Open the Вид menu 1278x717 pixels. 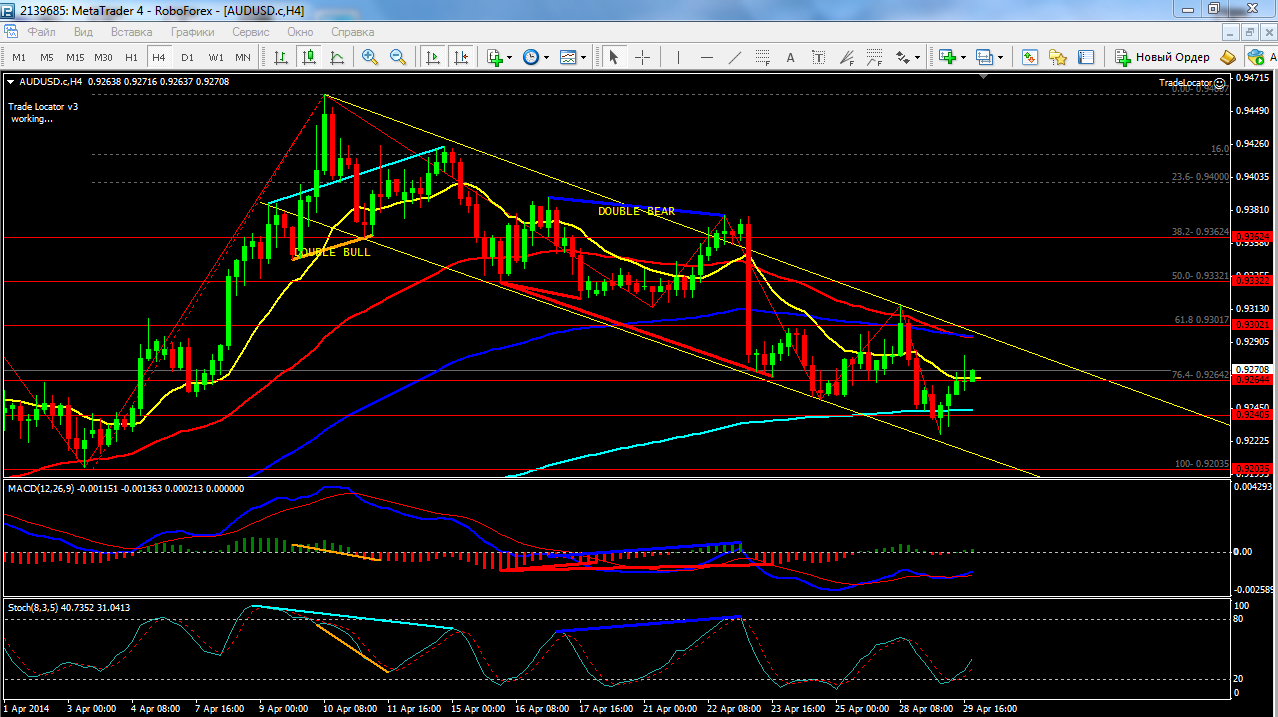[83, 32]
